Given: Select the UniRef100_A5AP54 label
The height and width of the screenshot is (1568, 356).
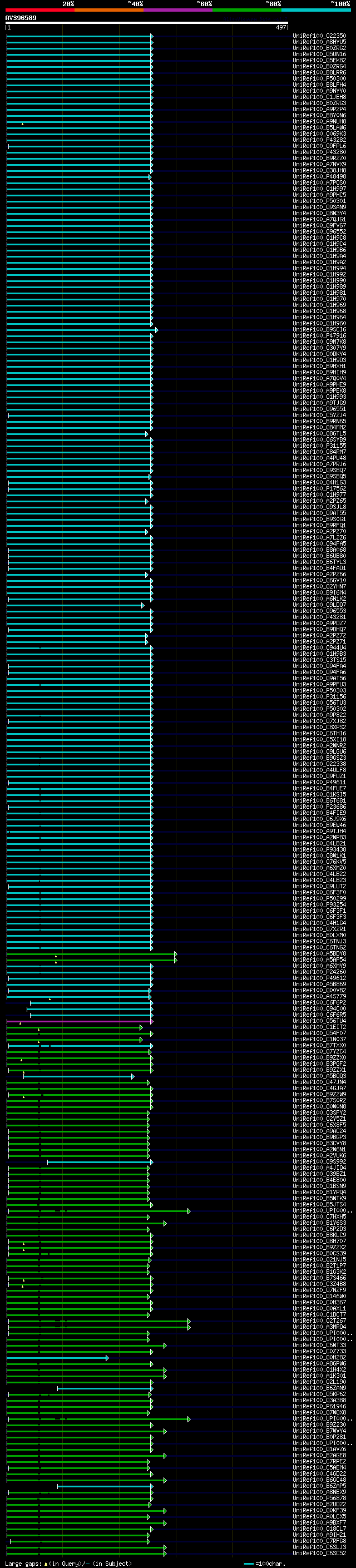Looking at the screenshot, I should (319, 960).
